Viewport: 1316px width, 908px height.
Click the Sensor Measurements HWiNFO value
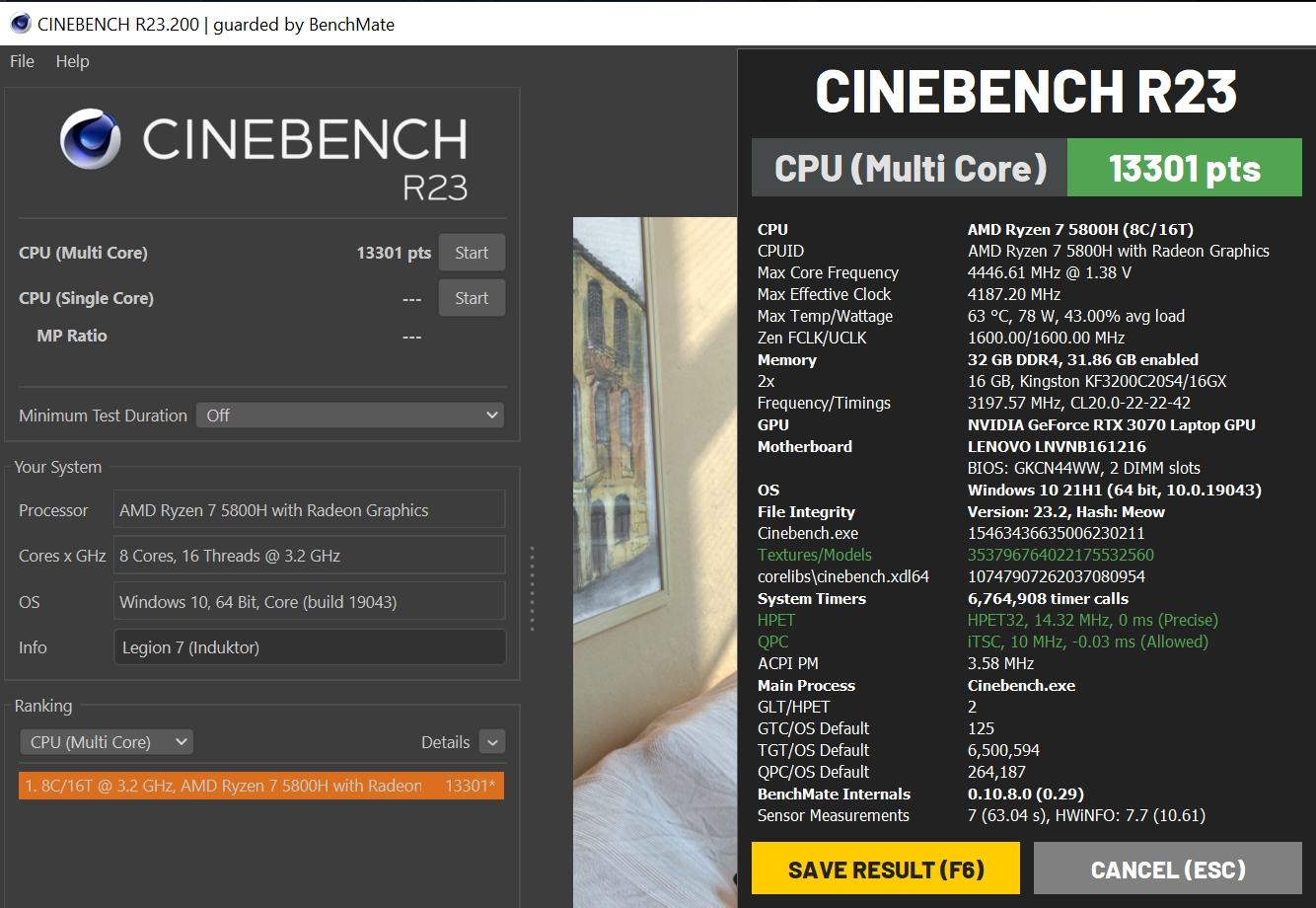[1087, 815]
